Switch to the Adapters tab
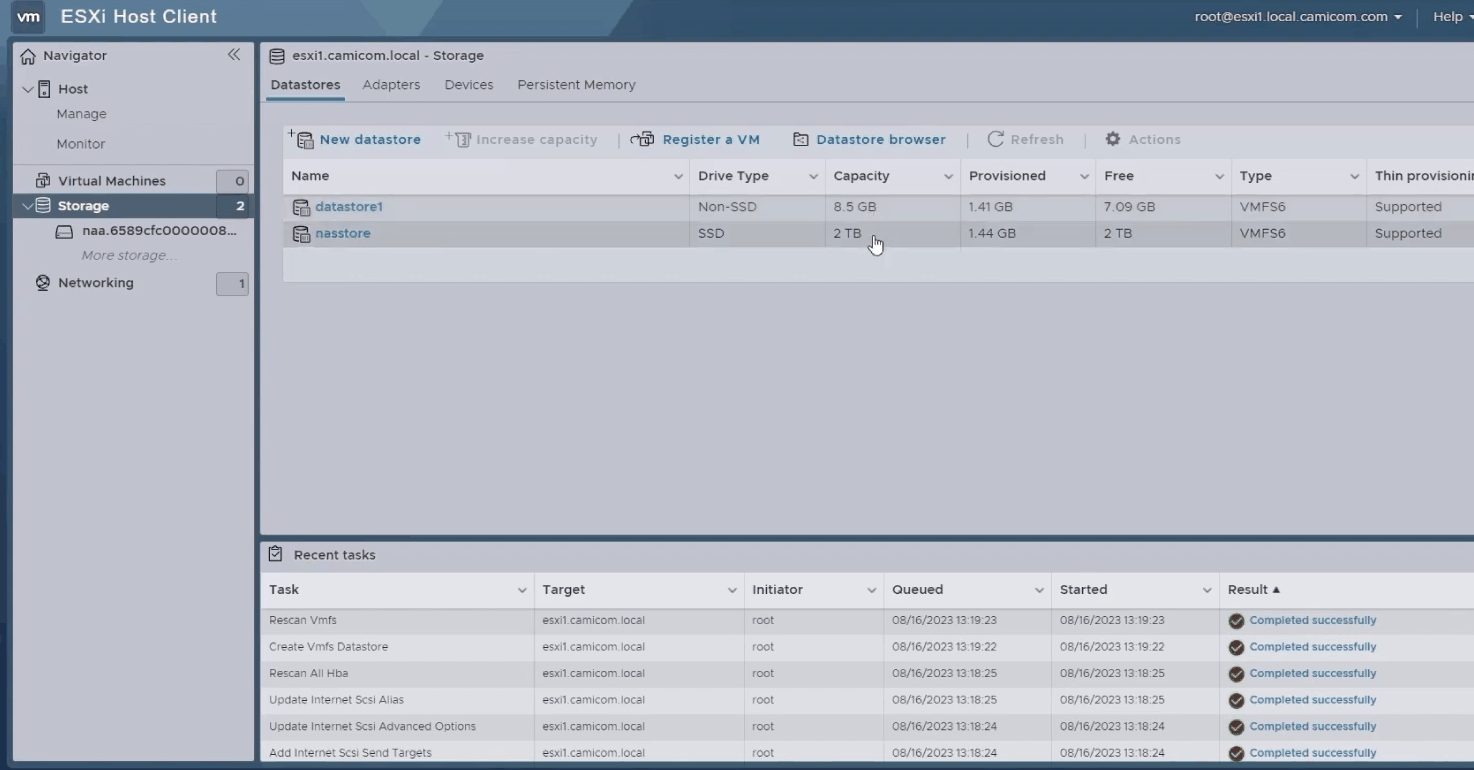Image resolution: width=1474 pixels, height=770 pixels. click(x=391, y=85)
